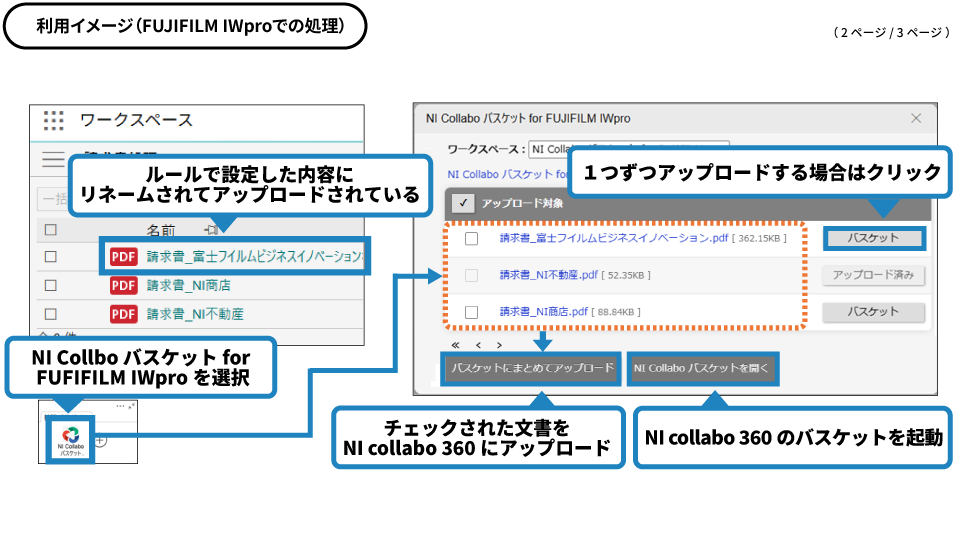Image resolution: width=960 pixels, height=540 pixels.
Task: Click NI Collabo バスケットを開く button
Action: [702, 368]
